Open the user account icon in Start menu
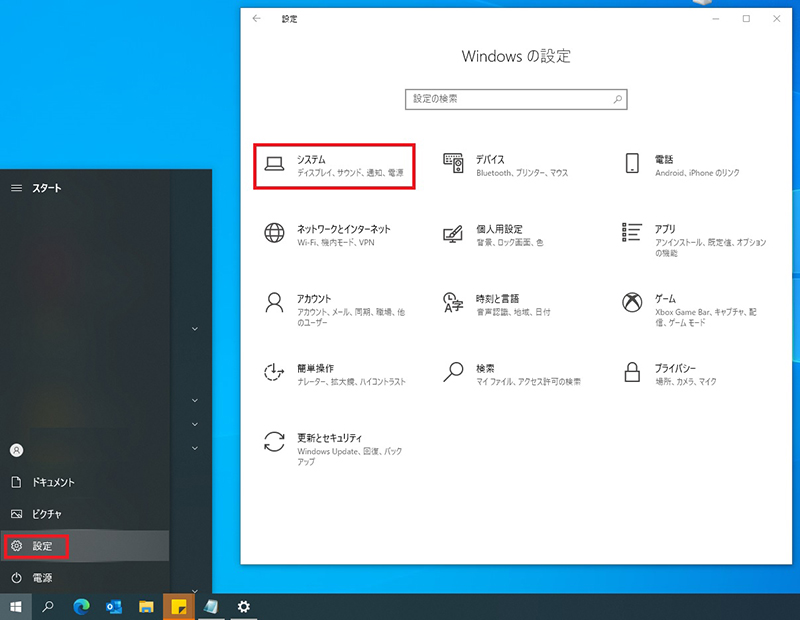 point(16,450)
